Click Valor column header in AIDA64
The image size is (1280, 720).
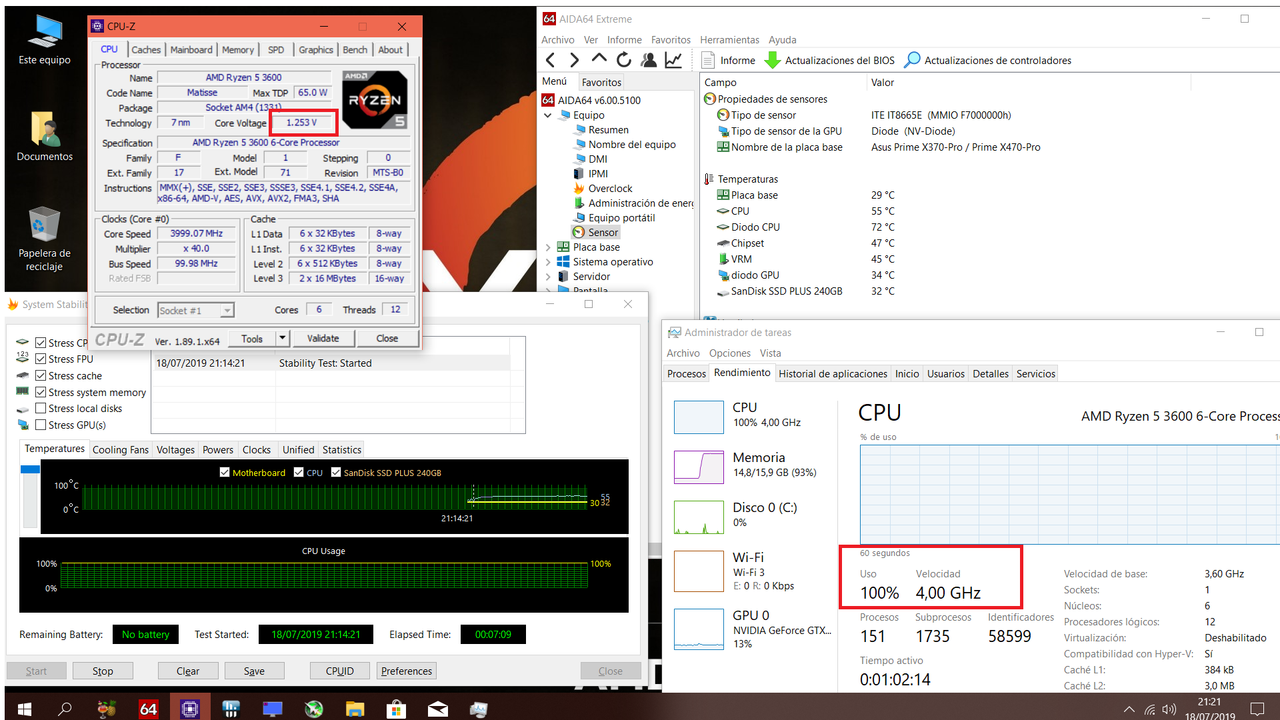[x=882, y=82]
